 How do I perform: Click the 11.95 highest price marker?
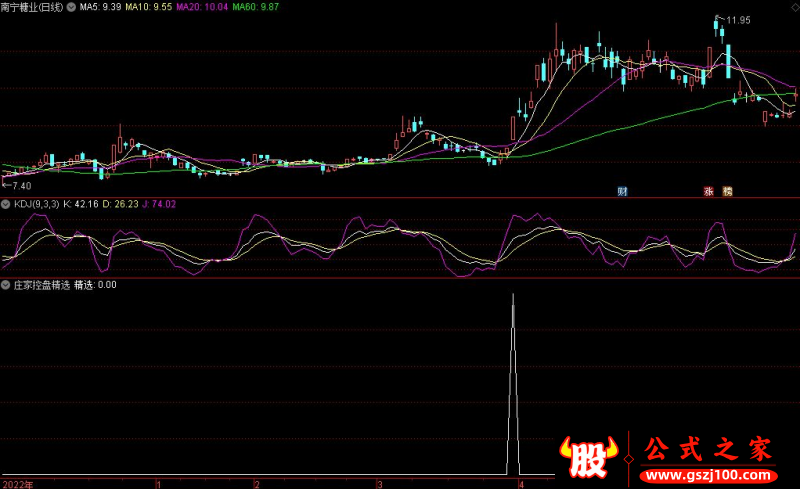pos(735,20)
